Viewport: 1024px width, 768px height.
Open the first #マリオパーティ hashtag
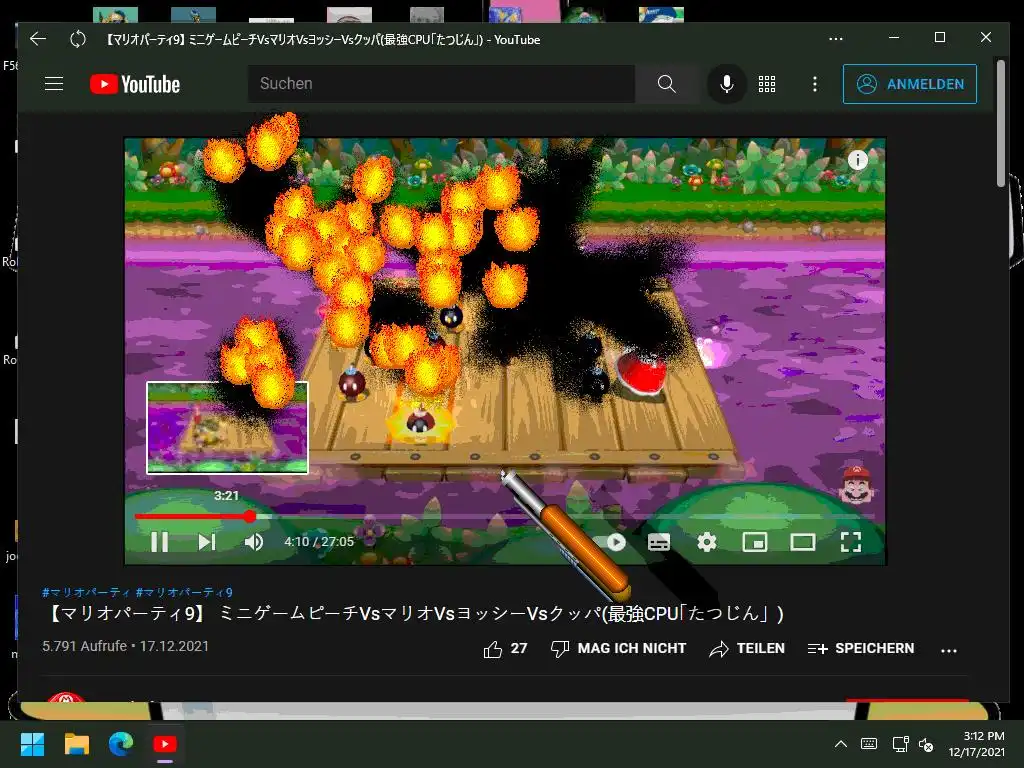coord(86,592)
